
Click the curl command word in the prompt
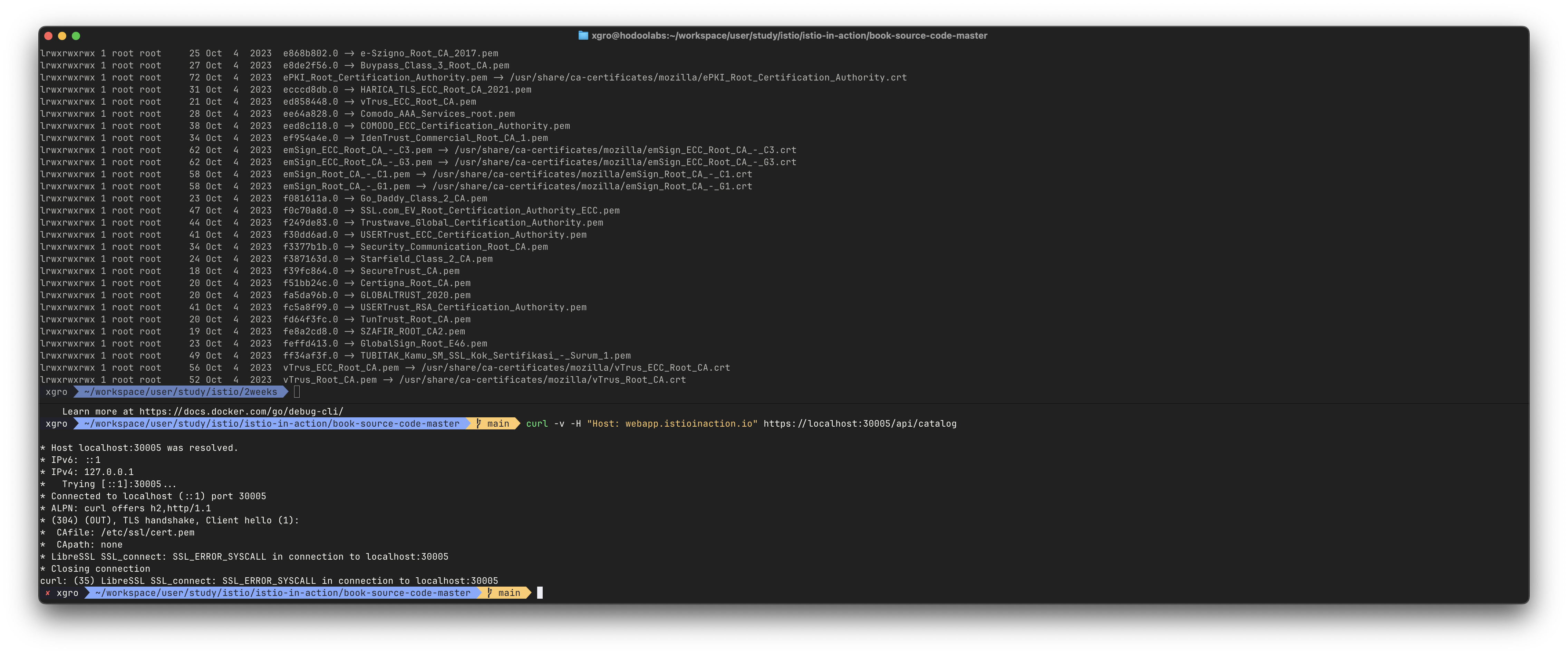pos(537,424)
